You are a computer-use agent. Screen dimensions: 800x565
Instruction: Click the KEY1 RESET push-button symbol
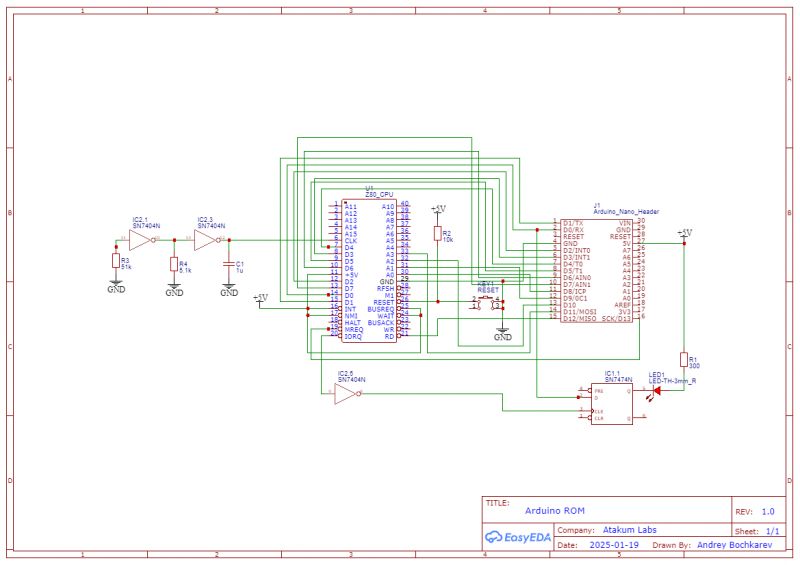(488, 302)
